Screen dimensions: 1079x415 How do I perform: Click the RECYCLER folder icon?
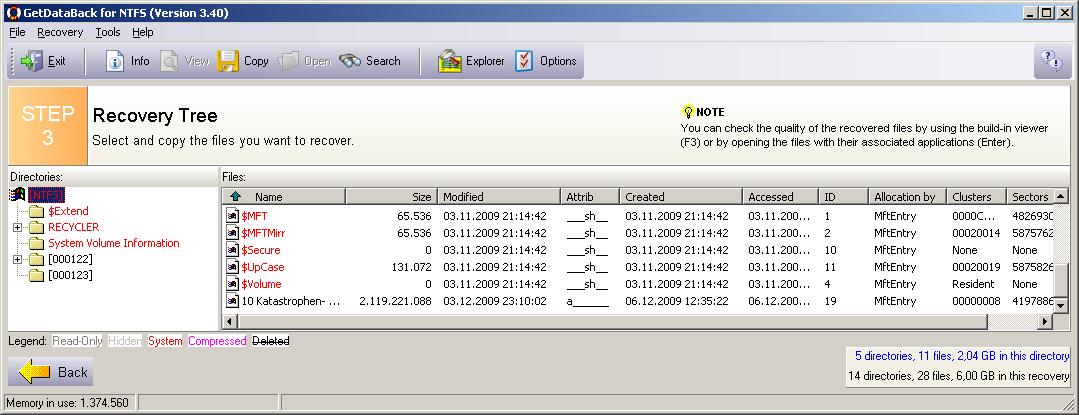[x=36, y=227]
